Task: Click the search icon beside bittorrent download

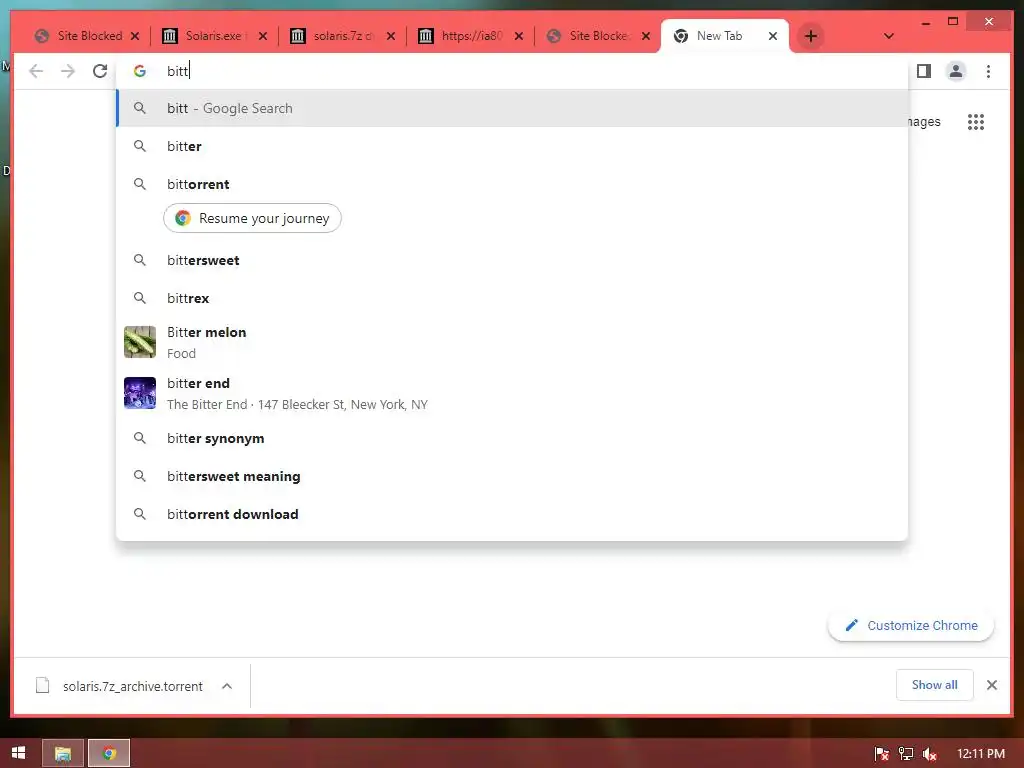Action: pyautogui.click(x=140, y=514)
